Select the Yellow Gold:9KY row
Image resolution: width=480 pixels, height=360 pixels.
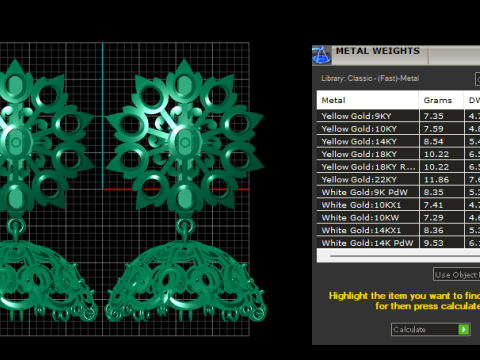398,116
